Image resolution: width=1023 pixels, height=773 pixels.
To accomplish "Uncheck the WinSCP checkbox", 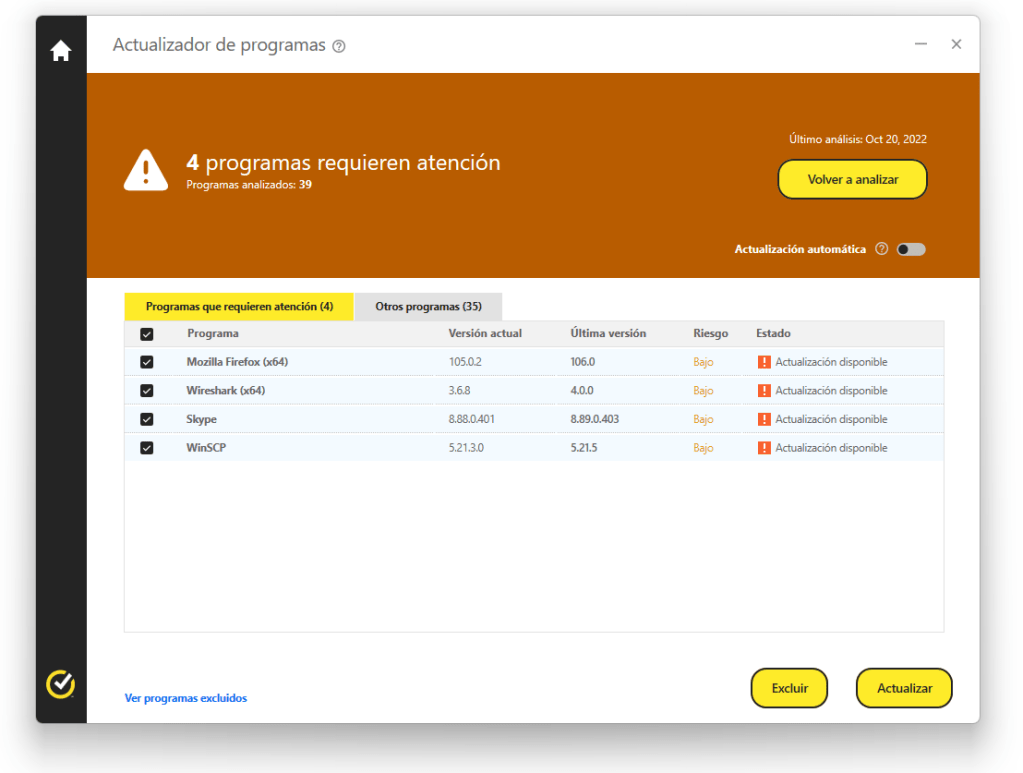I will click(147, 447).
